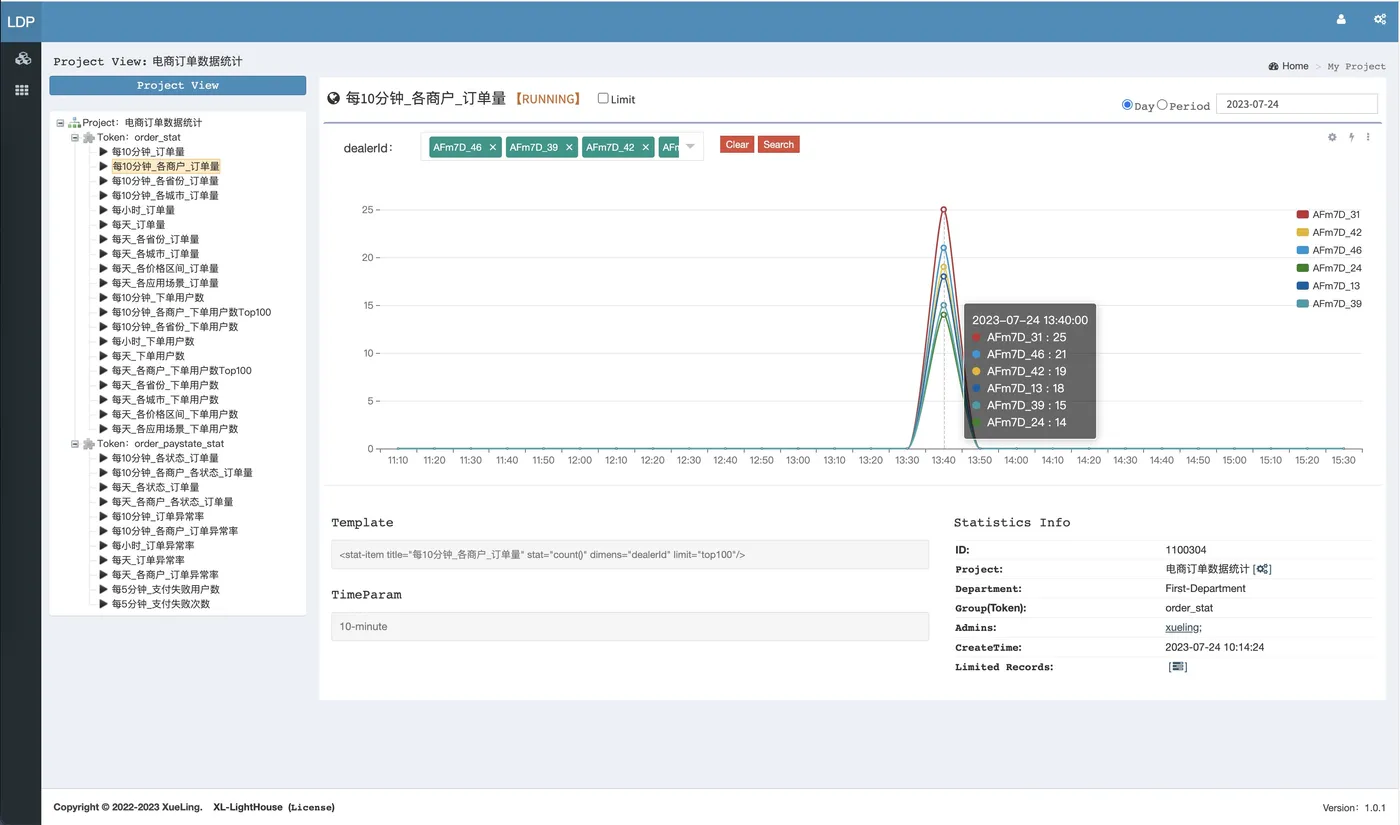
Task: Toggle AFm7D_42 series in chart legend
Action: (1328, 232)
